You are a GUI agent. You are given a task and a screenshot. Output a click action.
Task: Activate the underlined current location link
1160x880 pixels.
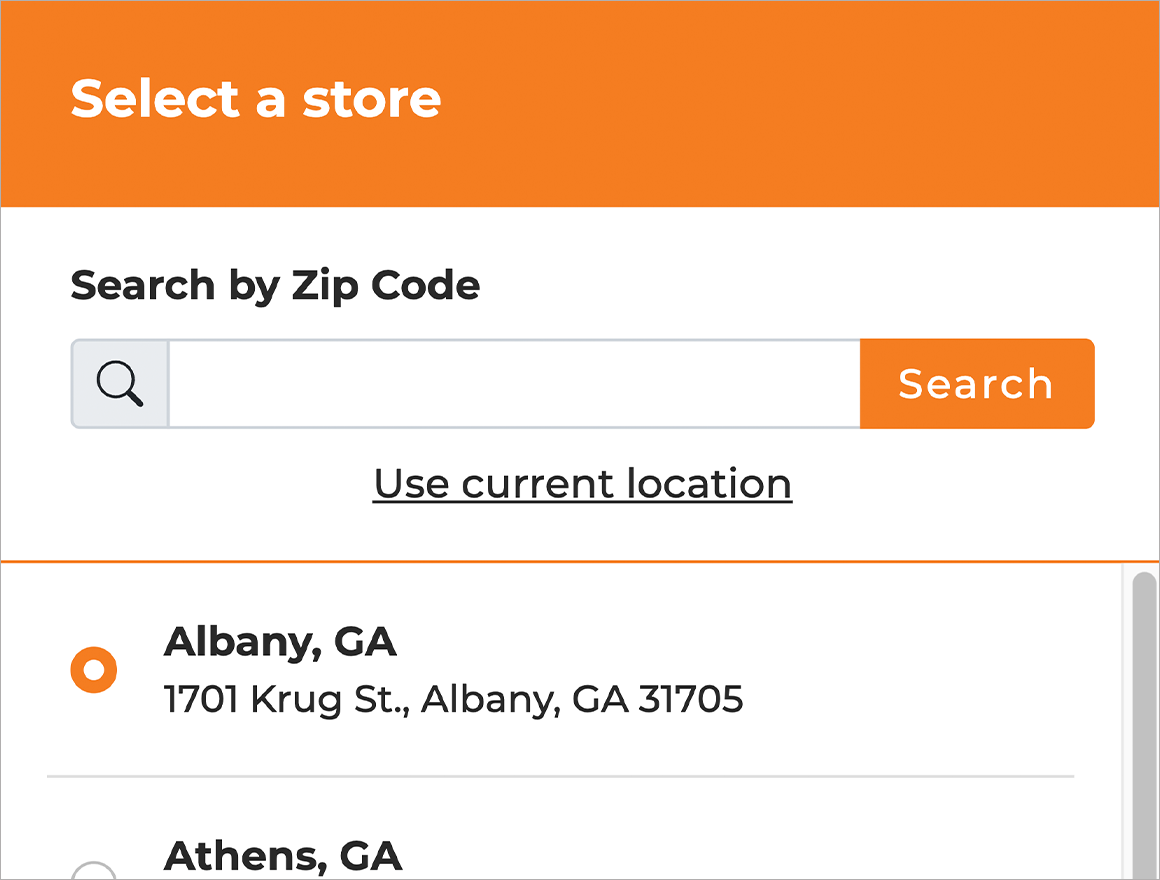(582, 483)
